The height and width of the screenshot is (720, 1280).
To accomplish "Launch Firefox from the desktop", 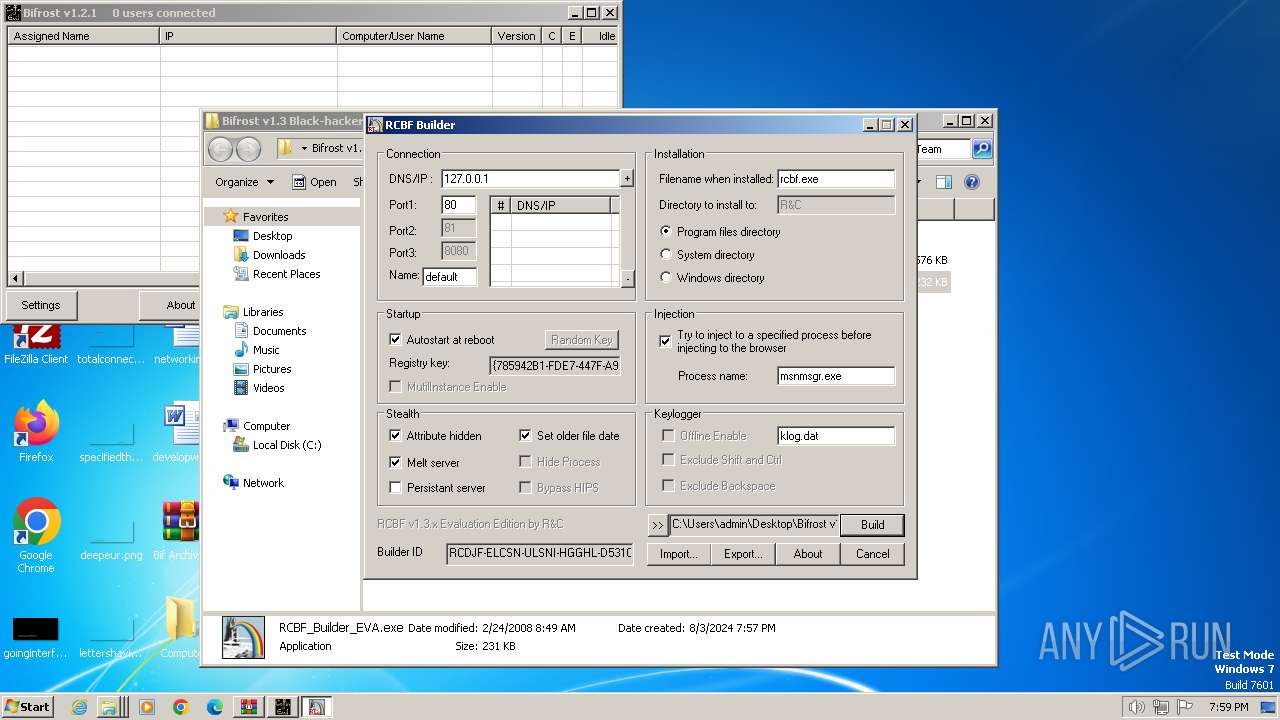I will point(36,432).
